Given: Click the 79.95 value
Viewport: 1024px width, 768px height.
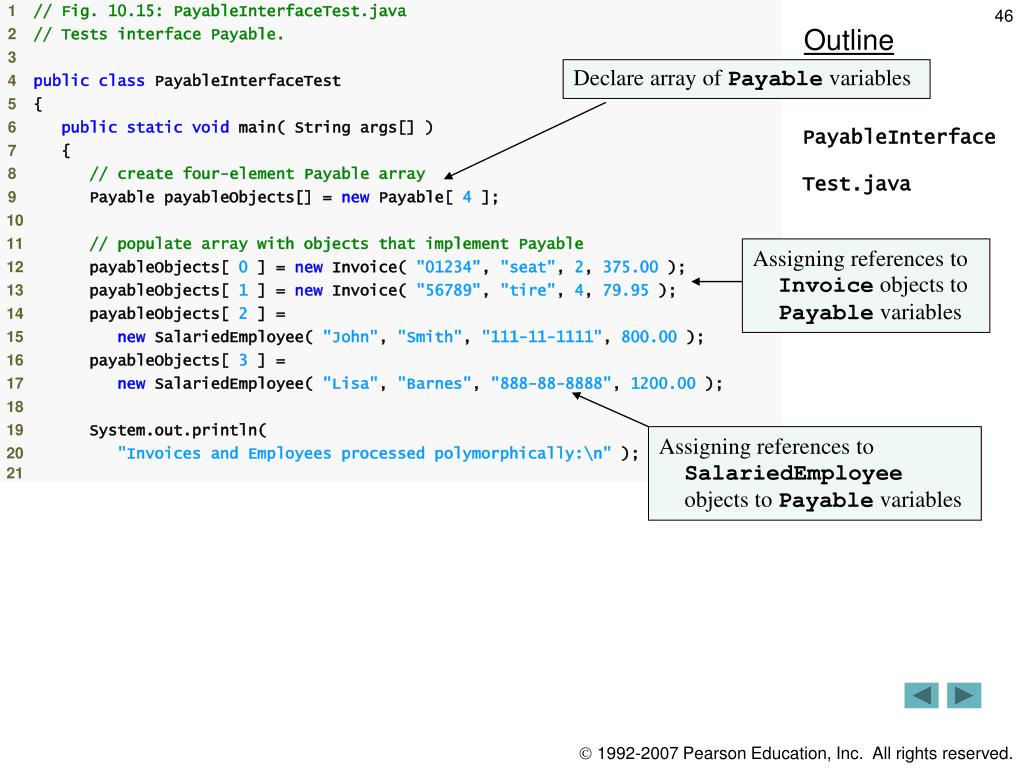Looking at the screenshot, I should 626,290.
